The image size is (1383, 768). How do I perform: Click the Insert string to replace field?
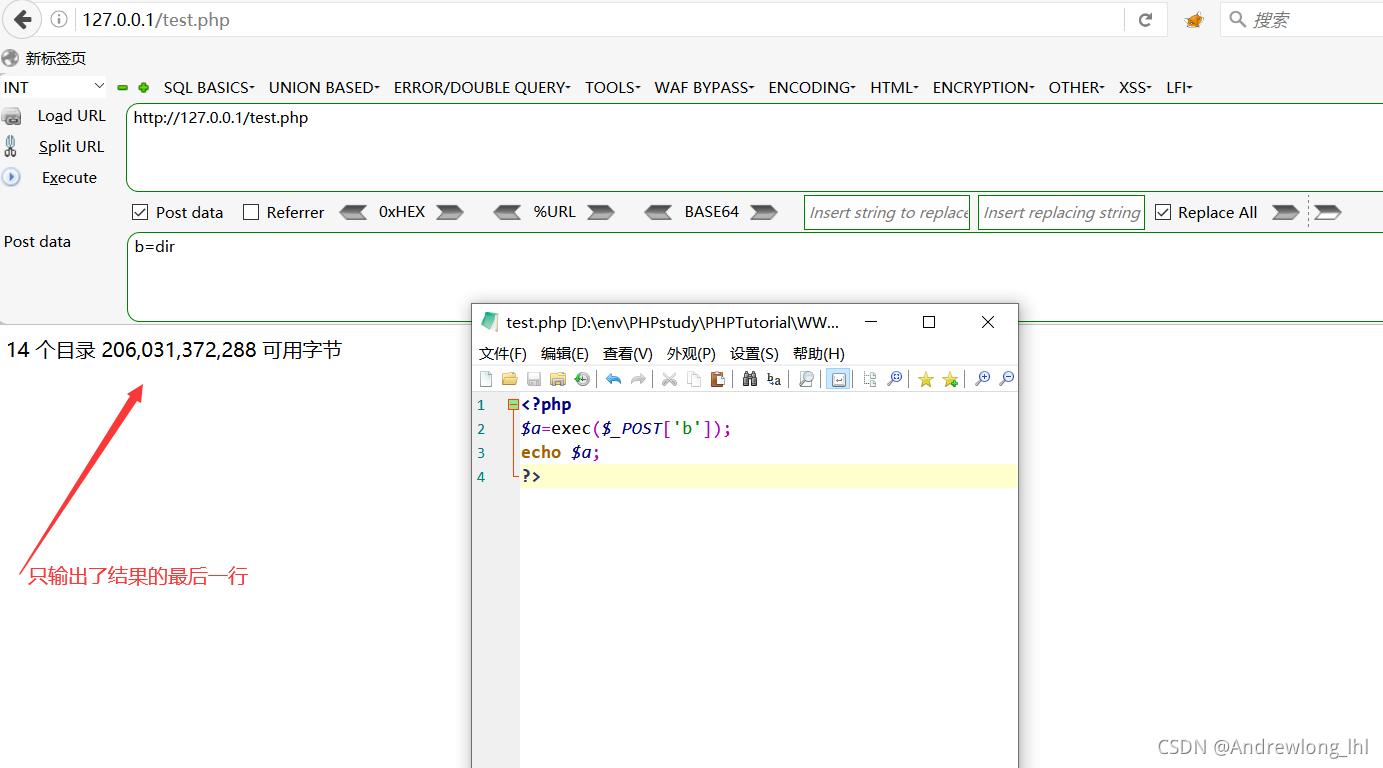887,212
